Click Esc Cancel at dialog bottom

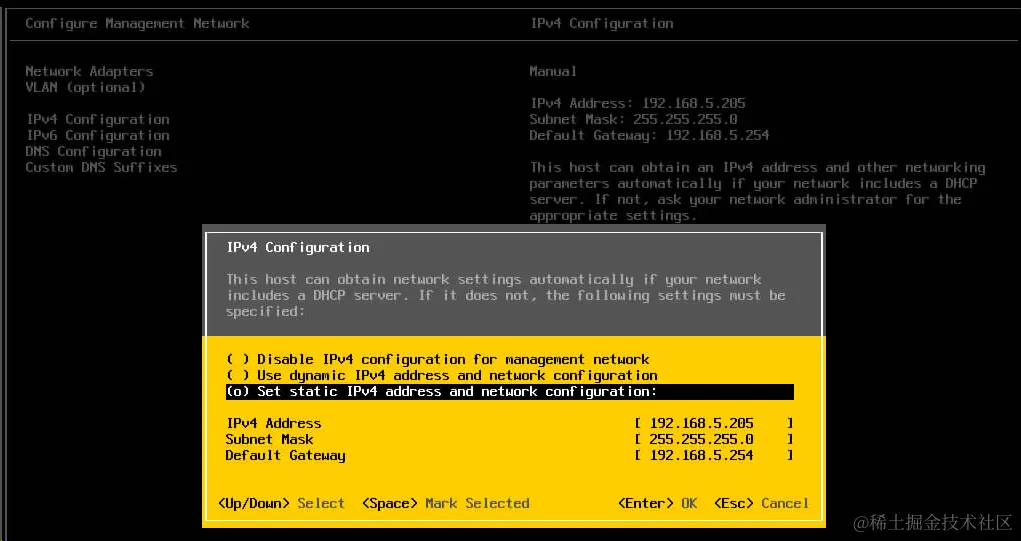click(761, 503)
